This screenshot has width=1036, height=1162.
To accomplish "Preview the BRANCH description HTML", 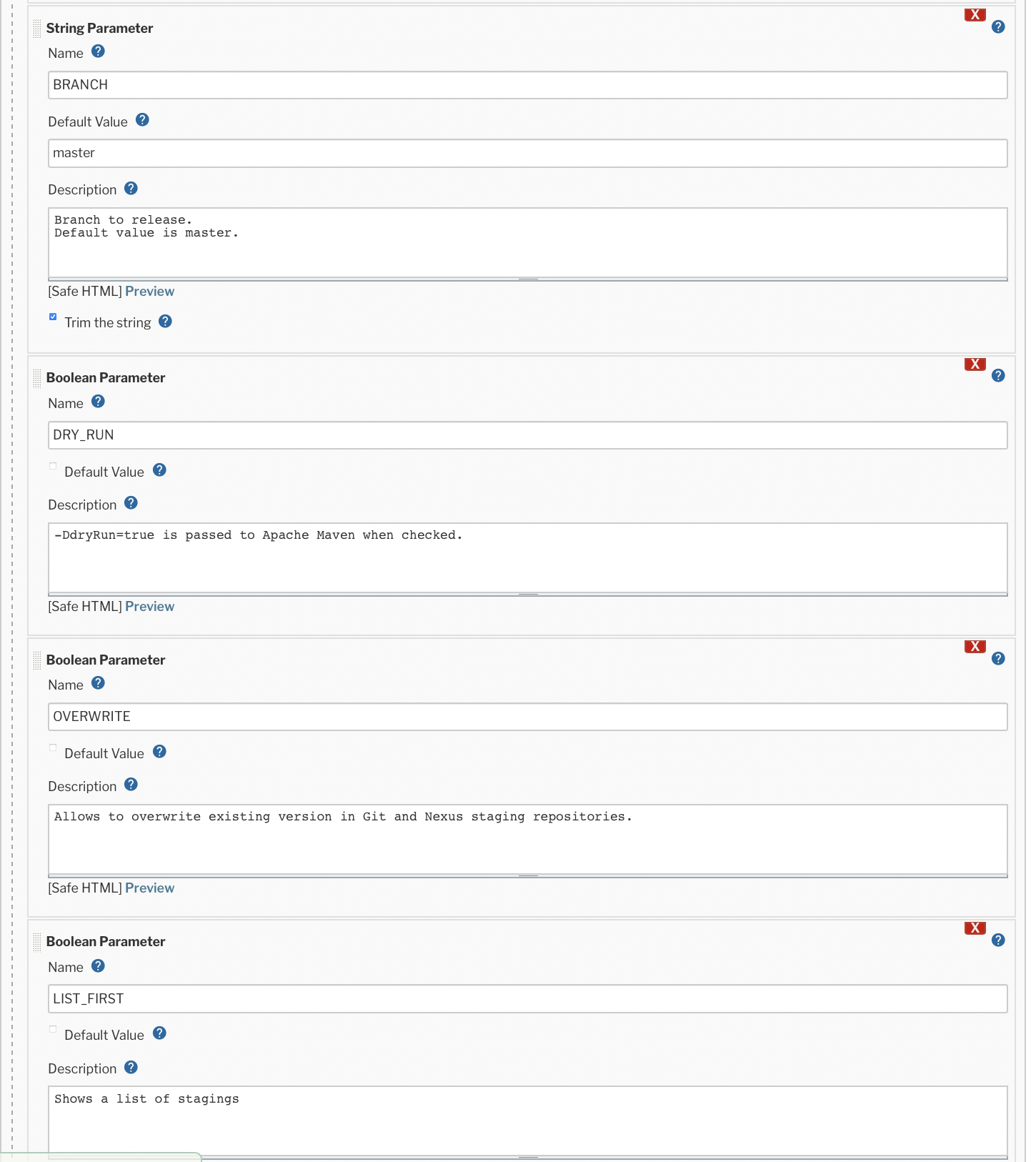I will (x=149, y=292).
